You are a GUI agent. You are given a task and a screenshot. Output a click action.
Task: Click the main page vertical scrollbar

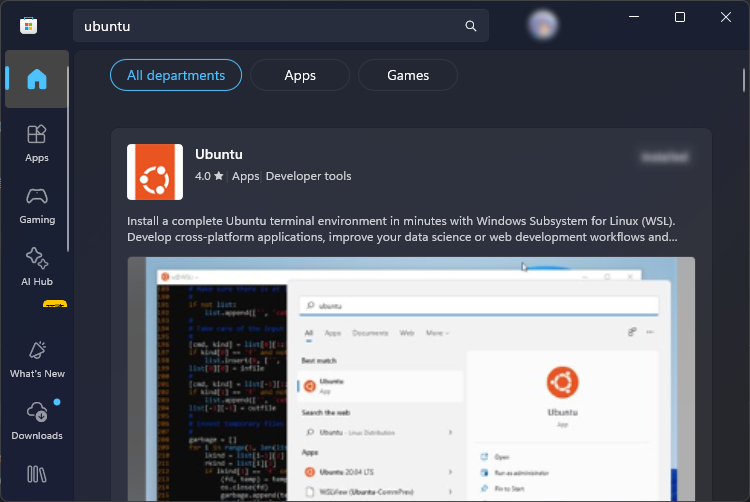pos(744,80)
